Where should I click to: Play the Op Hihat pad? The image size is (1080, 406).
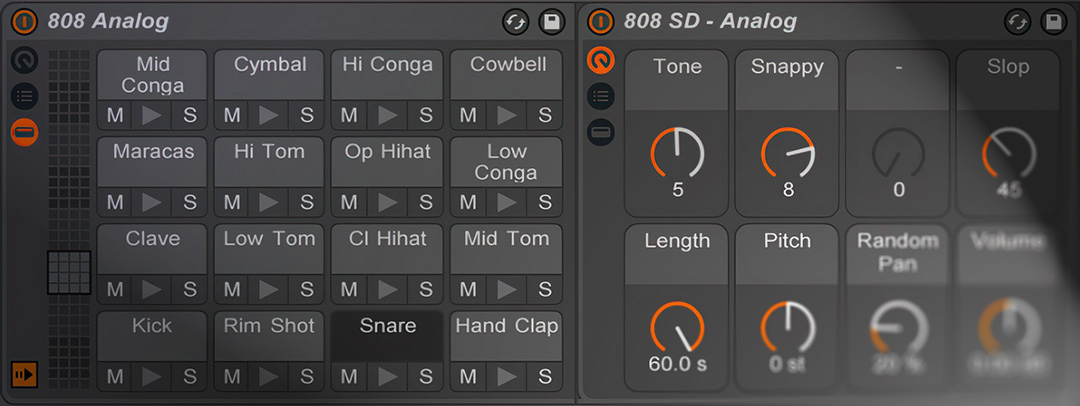click(388, 203)
